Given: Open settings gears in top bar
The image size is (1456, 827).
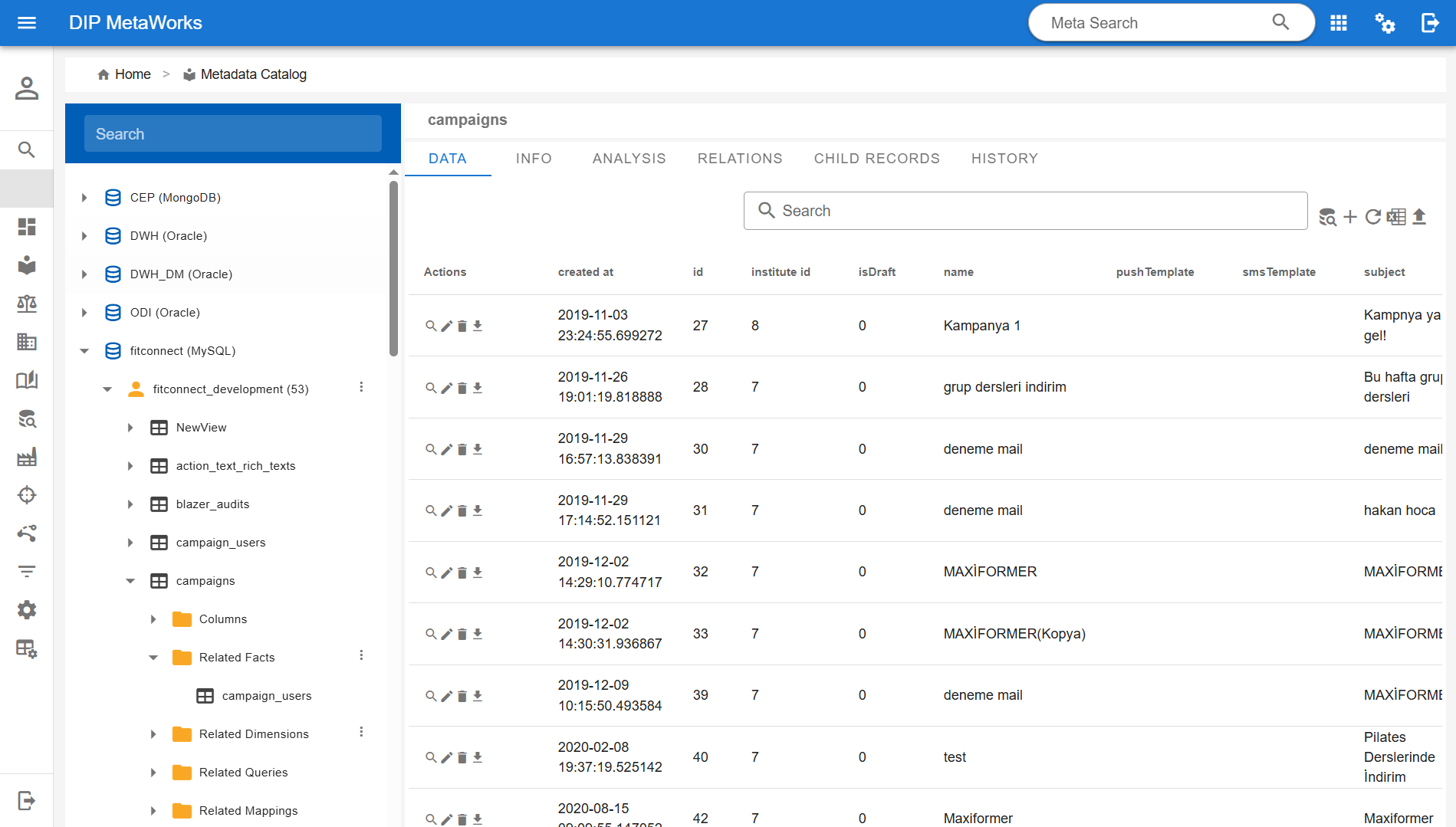Looking at the screenshot, I should click(1385, 23).
